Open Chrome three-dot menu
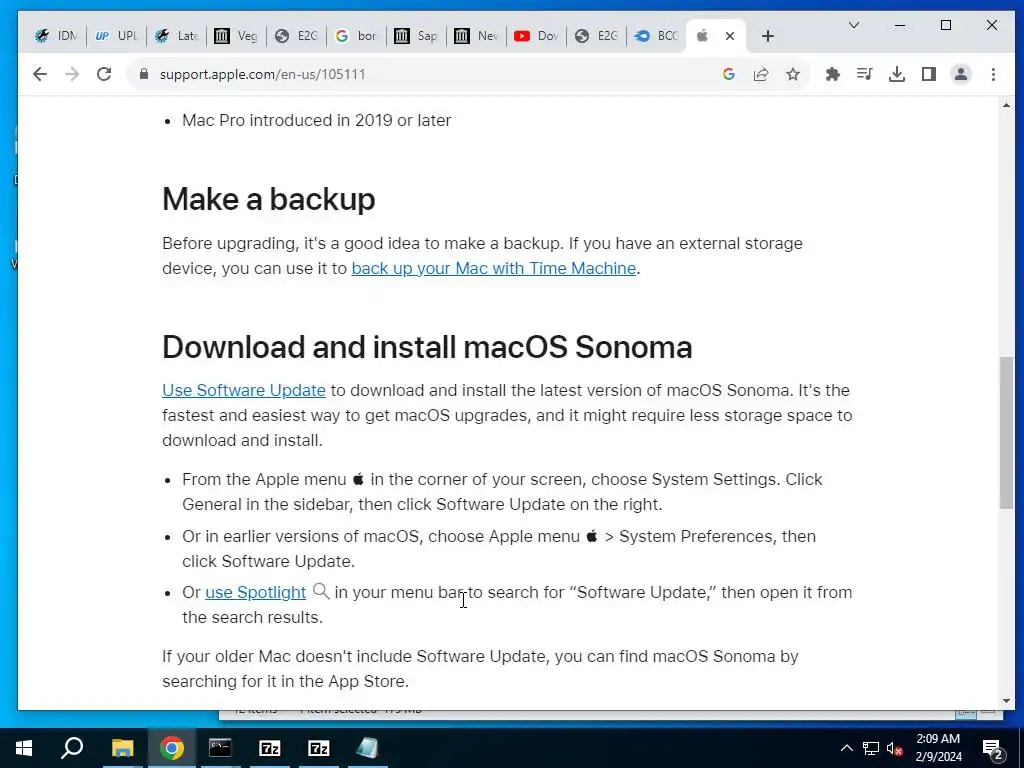The width and height of the screenshot is (1024, 768). [x=993, y=74]
